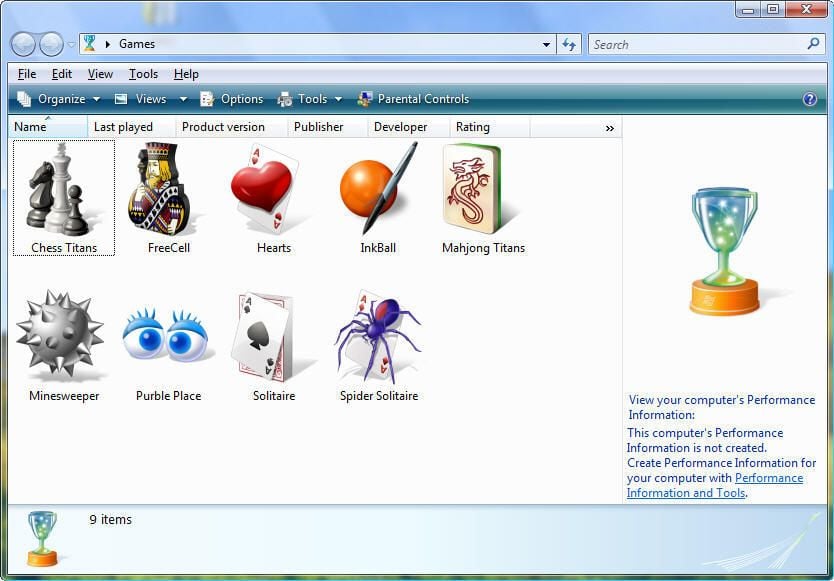Expand the breadcrumb arrow before Games
The width and height of the screenshot is (834, 581).
(x=108, y=44)
